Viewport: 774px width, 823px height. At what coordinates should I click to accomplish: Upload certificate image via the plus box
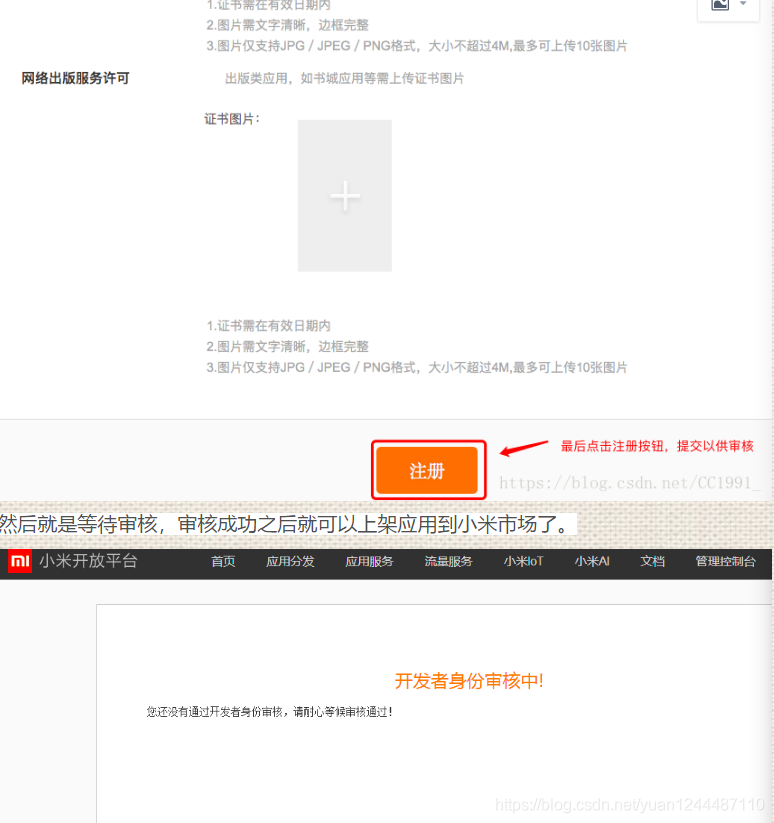pyautogui.click(x=345, y=196)
